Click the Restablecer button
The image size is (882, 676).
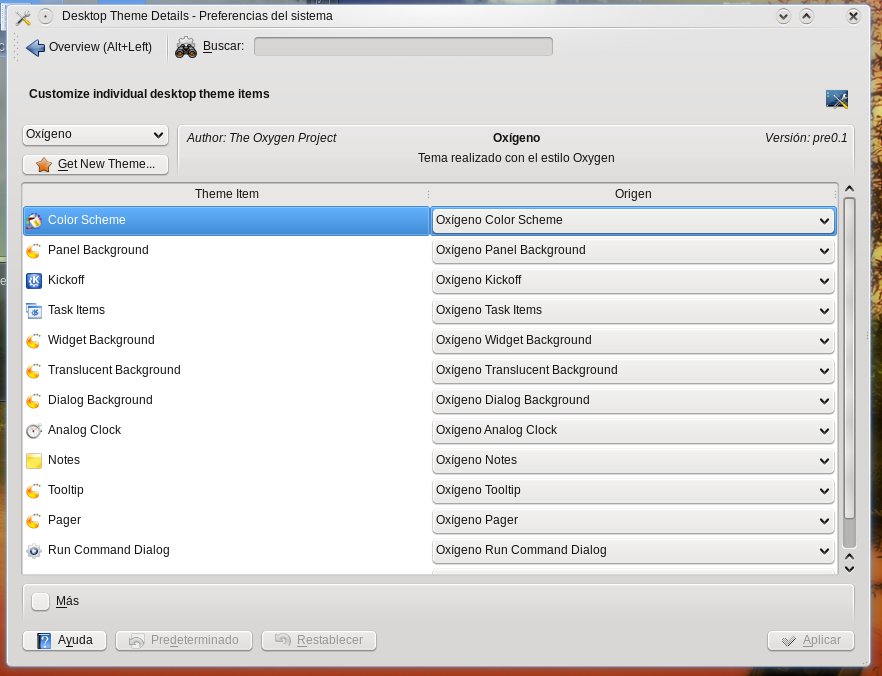pyautogui.click(x=319, y=640)
